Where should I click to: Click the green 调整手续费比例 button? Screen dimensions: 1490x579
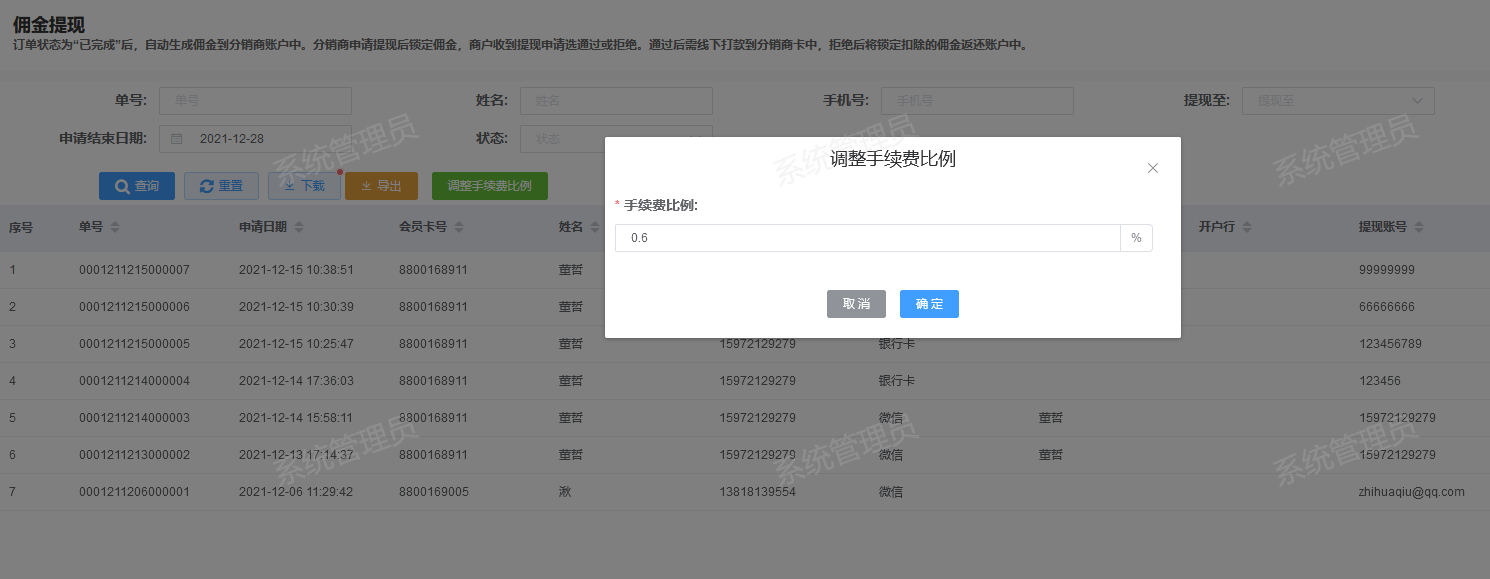[489, 186]
